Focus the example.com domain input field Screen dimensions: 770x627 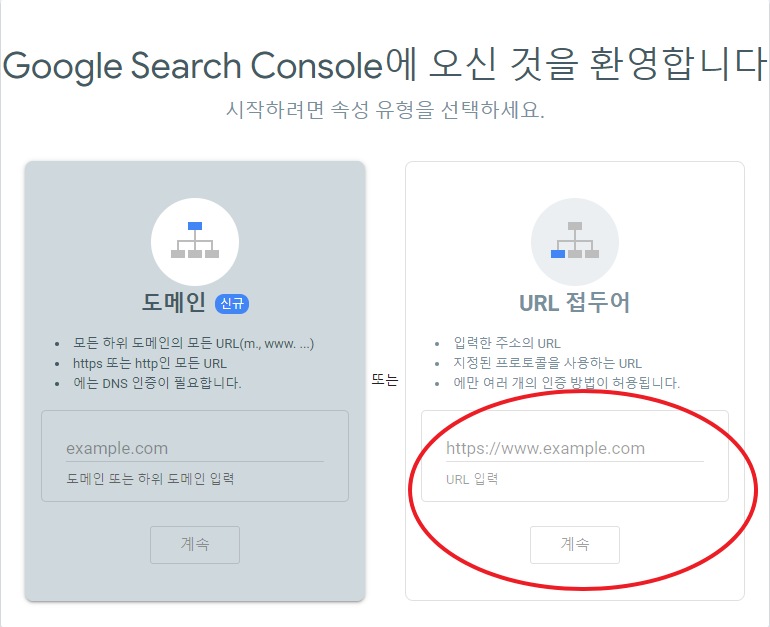195,448
